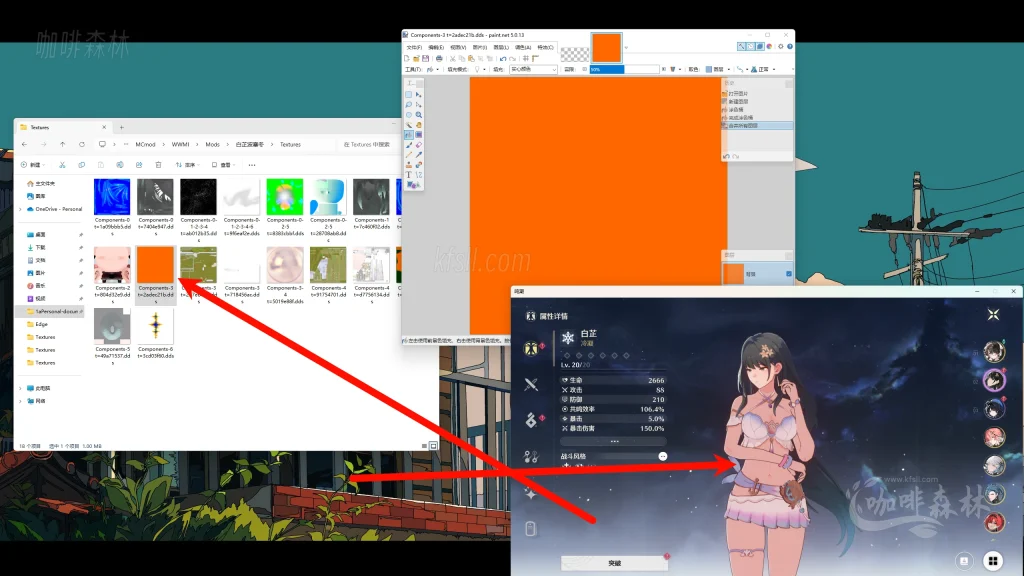Open the Effects menu in paint.net
Viewport: 1024px width, 576px height.
[x=545, y=47]
